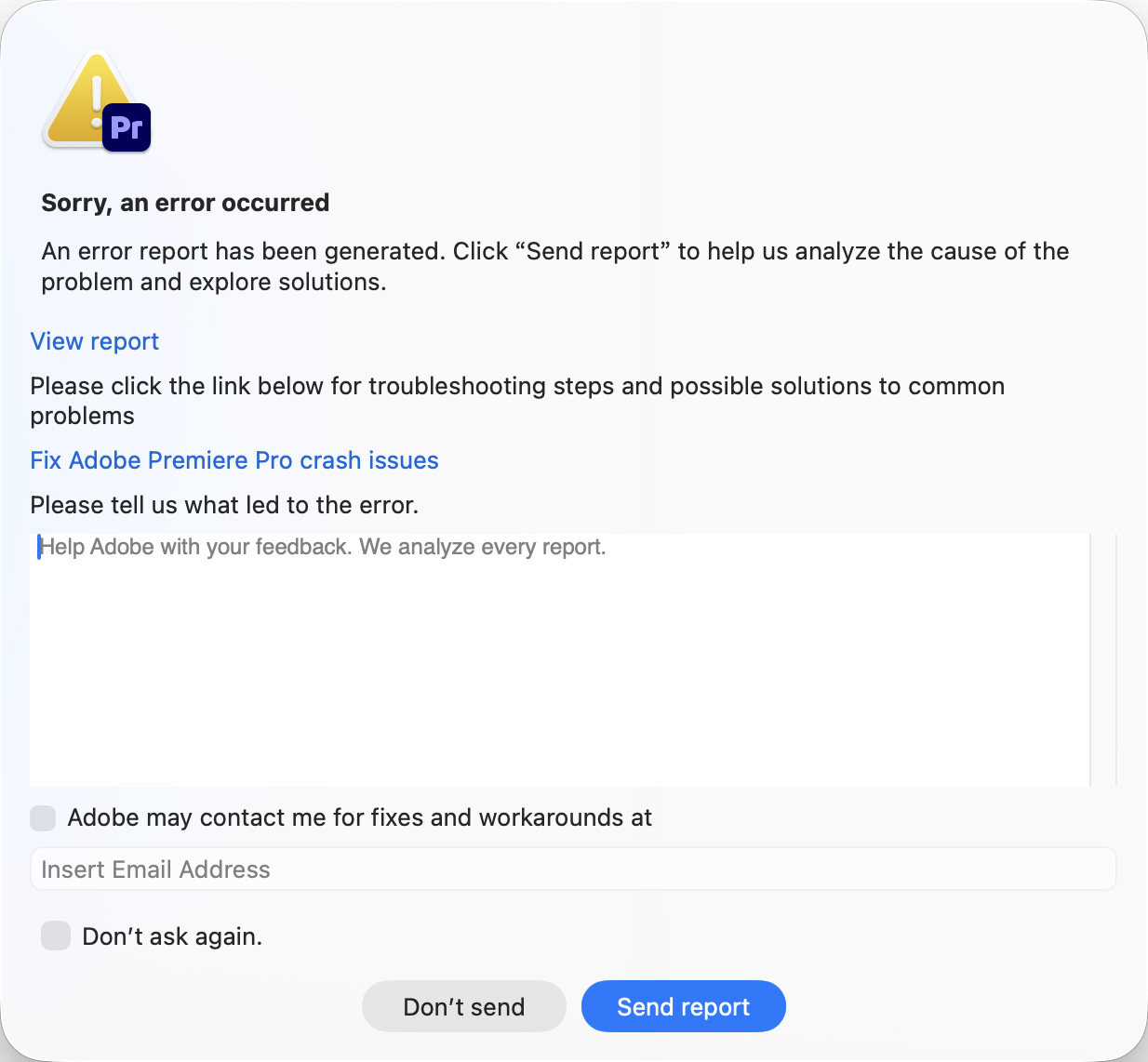Click the "Adobe may contact me" label text
The height and width of the screenshot is (1062, 1148).
pos(360,817)
